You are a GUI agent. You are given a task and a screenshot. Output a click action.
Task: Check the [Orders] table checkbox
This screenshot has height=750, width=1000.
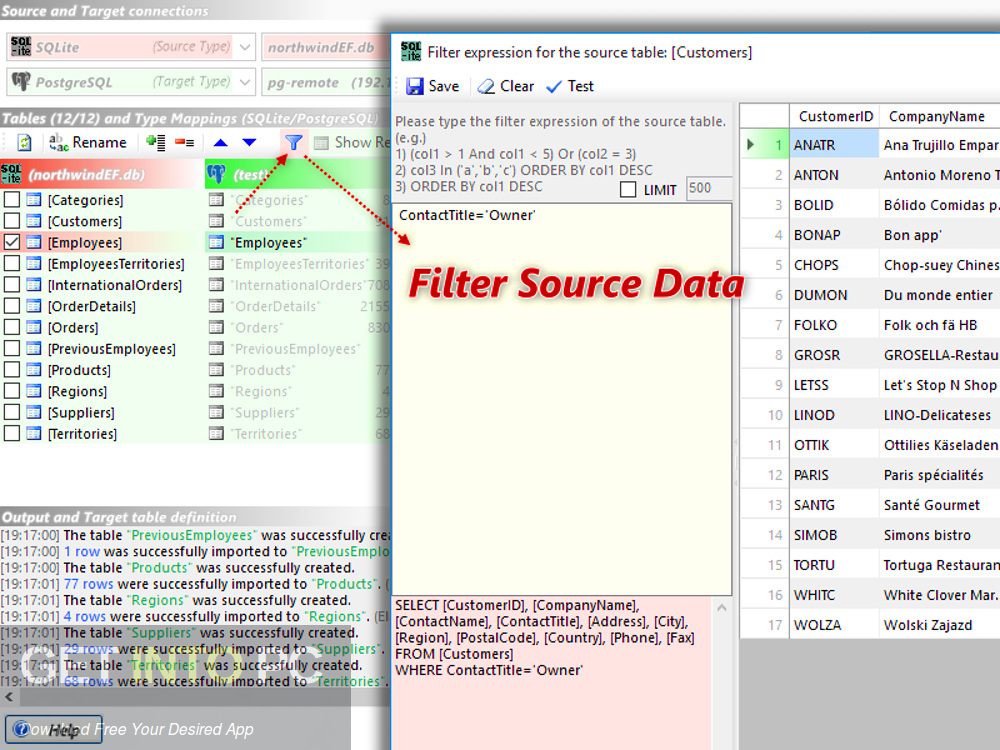point(12,327)
